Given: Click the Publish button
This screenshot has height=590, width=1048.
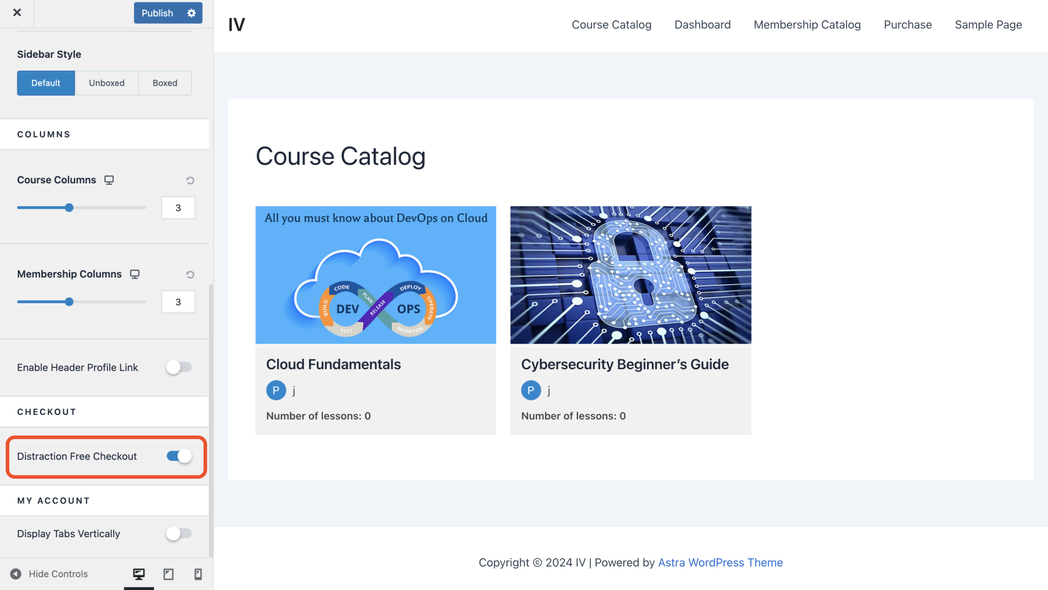Looking at the screenshot, I should [x=157, y=13].
